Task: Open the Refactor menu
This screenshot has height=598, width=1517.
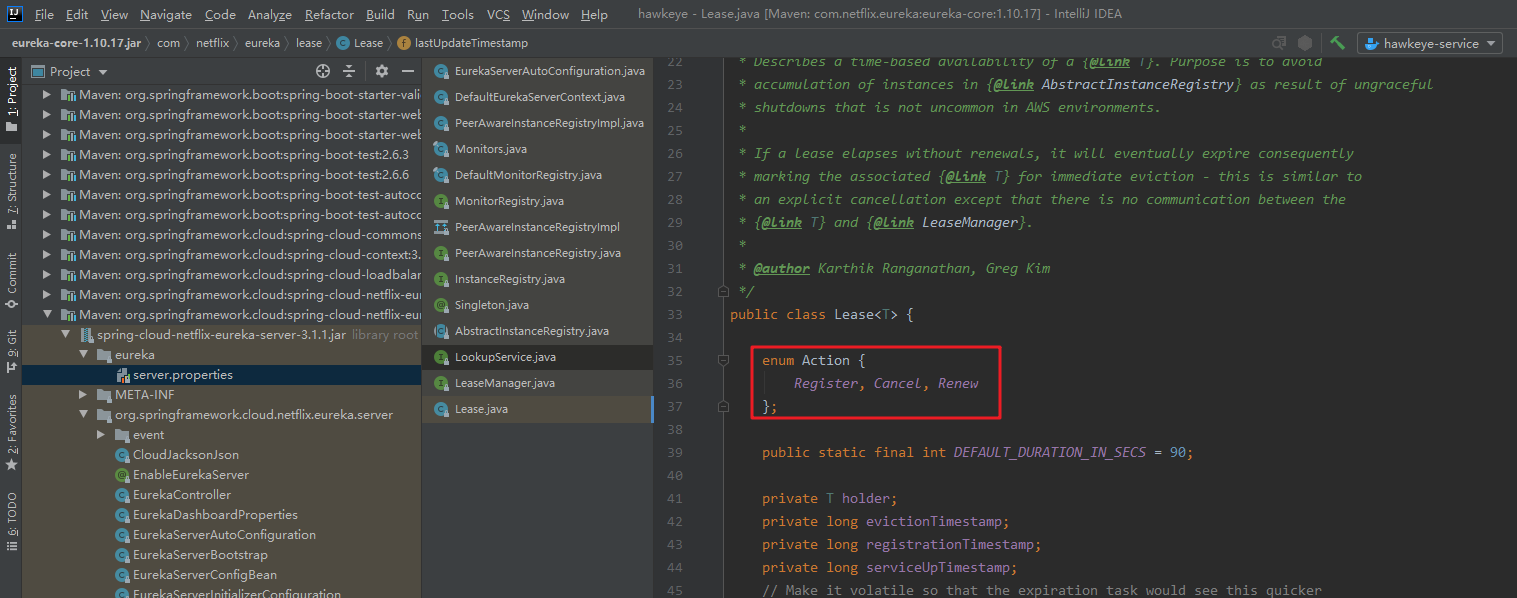Action: pyautogui.click(x=329, y=14)
